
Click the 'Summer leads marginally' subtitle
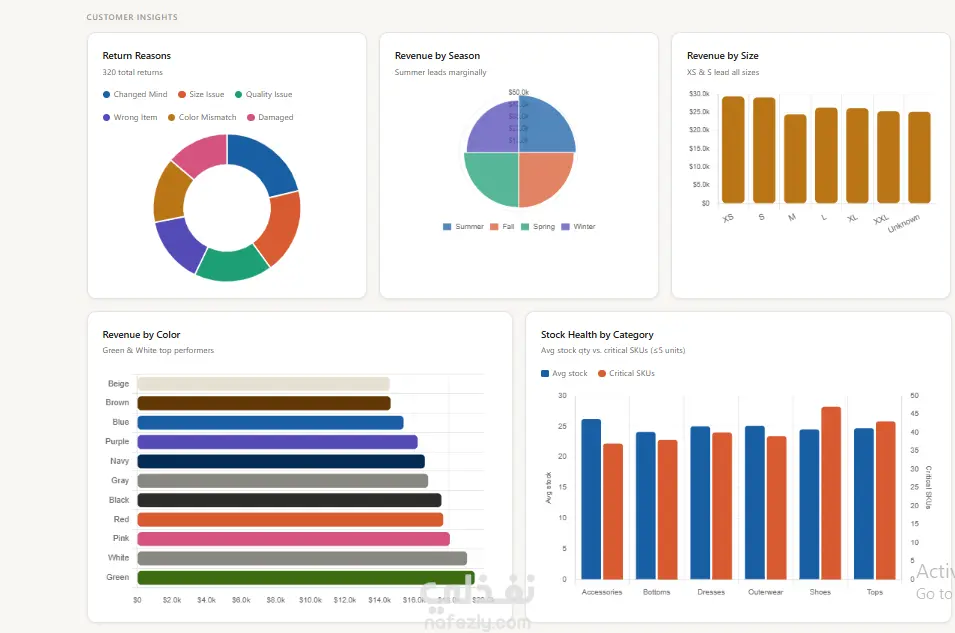point(440,72)
